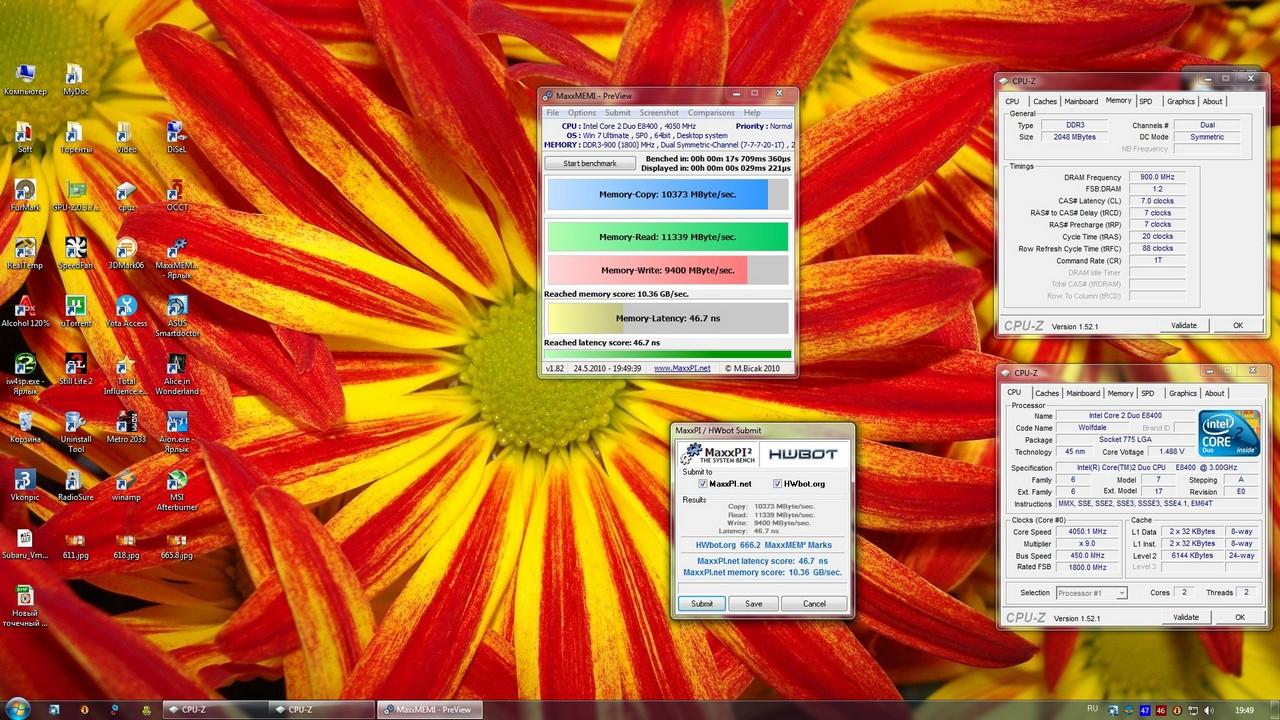The image size is (1280, 720).
Task: Launch the Alcohol 120% desktop icon
Action: click(25, 311)
